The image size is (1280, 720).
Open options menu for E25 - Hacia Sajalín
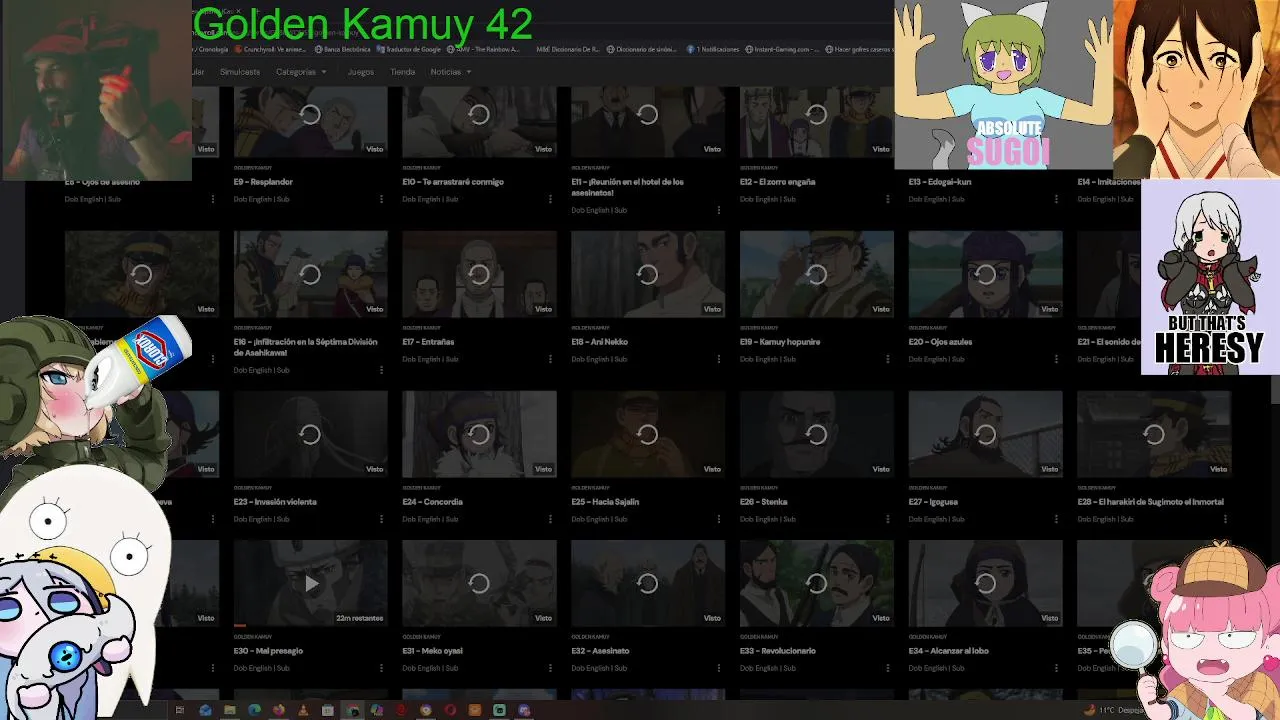tap(719, 519)
